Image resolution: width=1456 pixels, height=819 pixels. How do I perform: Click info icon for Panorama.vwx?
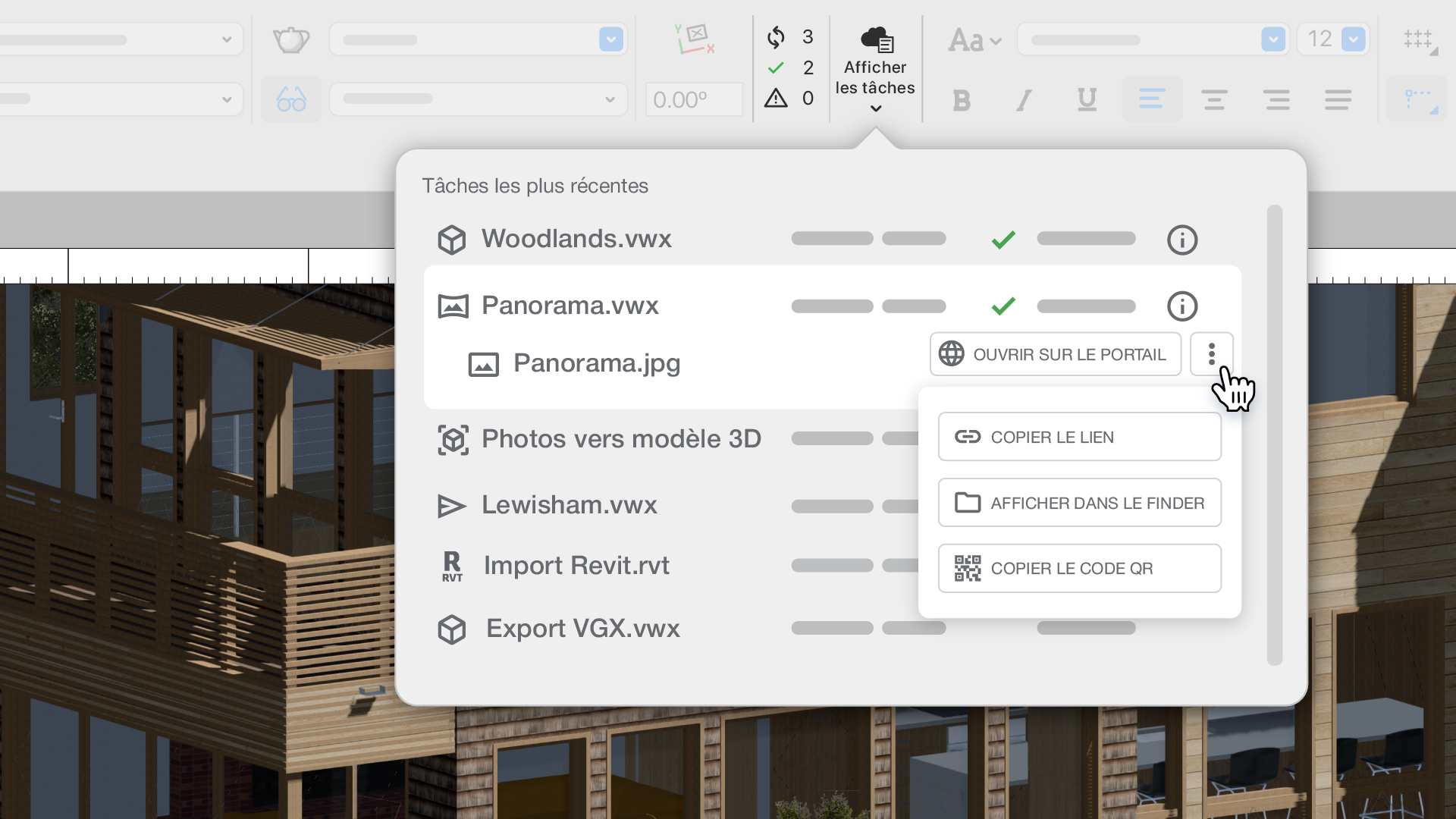tap(1181, 306)
